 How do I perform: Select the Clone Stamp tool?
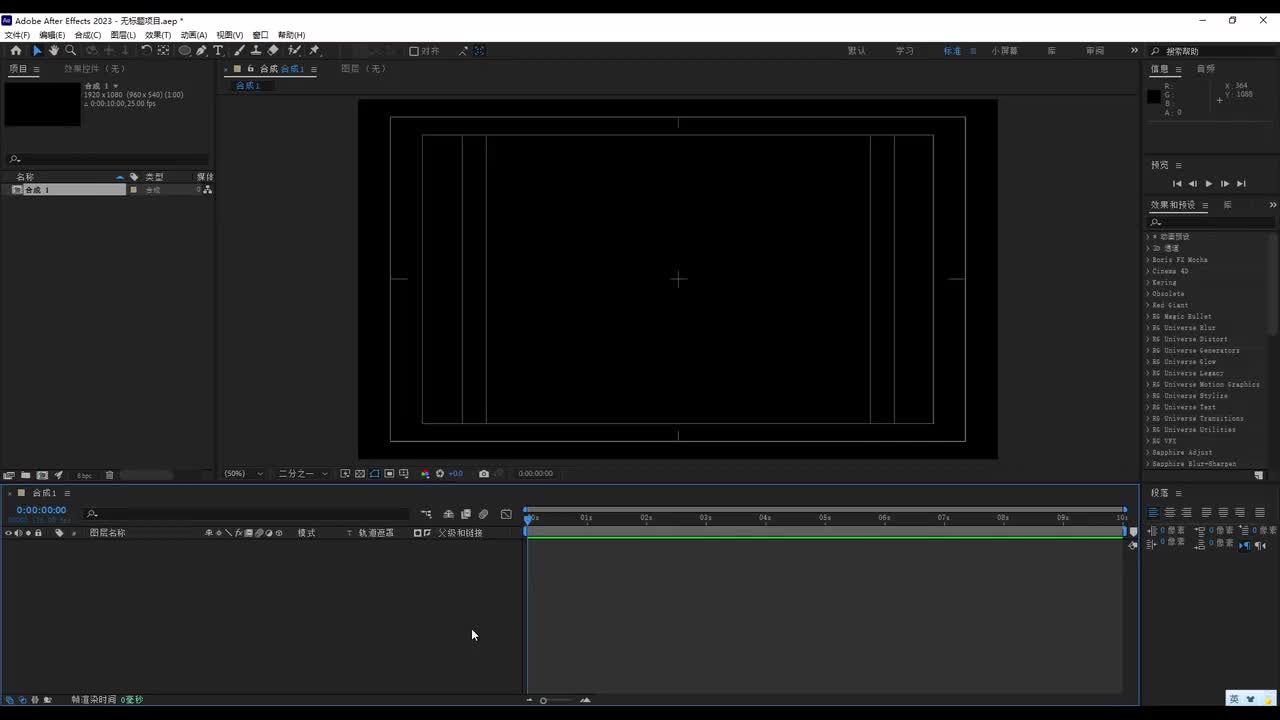click(256, 50)
